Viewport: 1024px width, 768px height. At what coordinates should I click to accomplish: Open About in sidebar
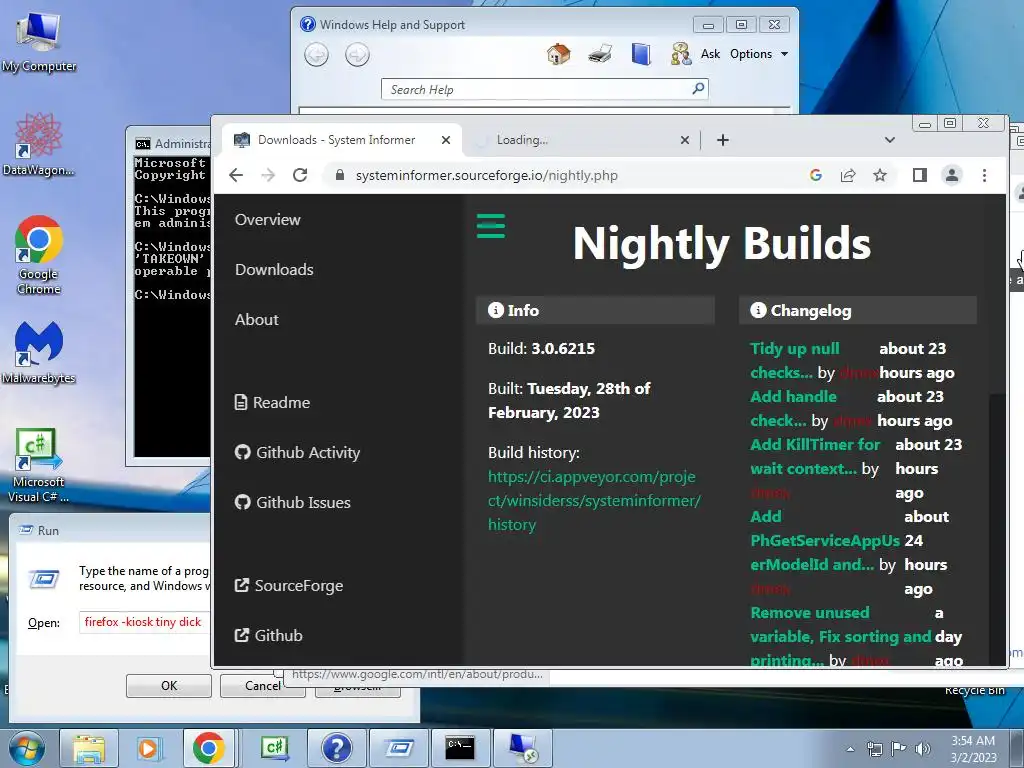click(x=257, y=319)
